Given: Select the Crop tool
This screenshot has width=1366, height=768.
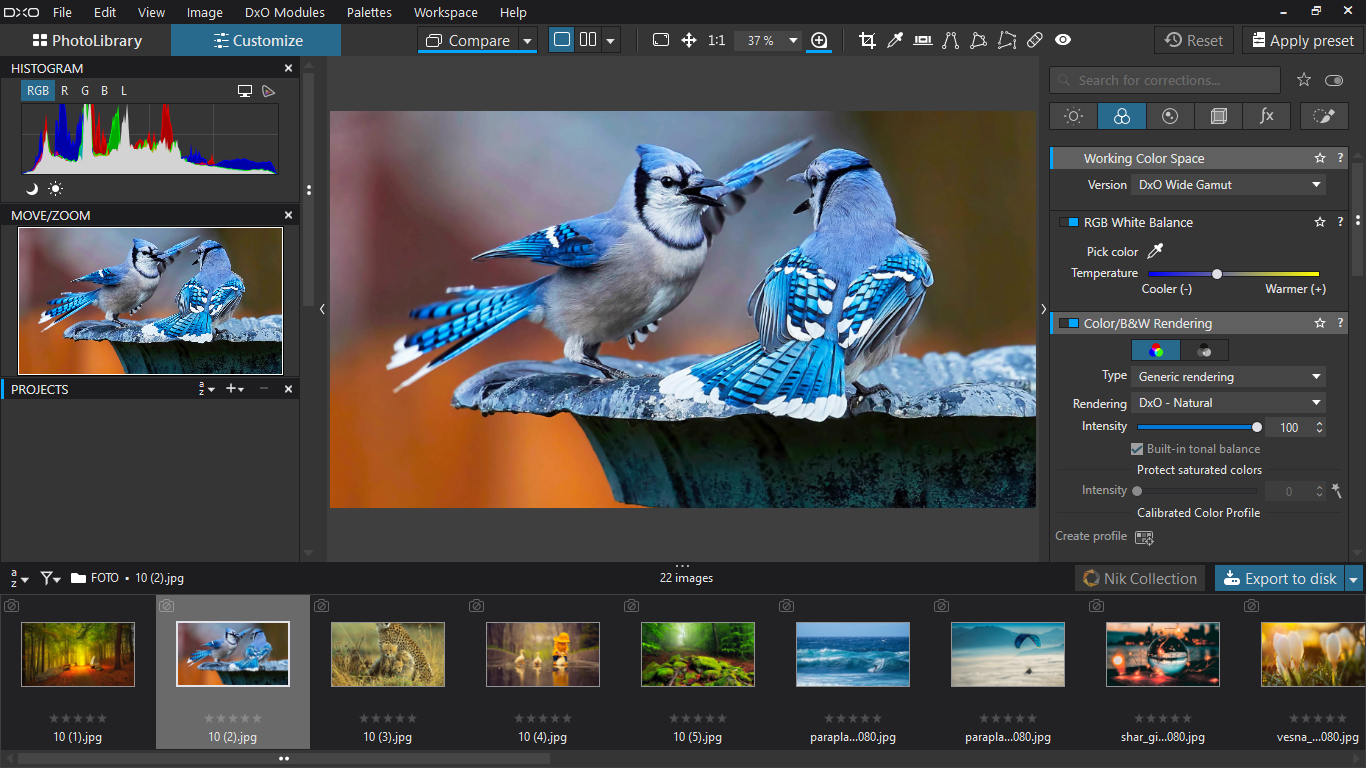Looking at the screenshot, I should click(x=867, y=40).
